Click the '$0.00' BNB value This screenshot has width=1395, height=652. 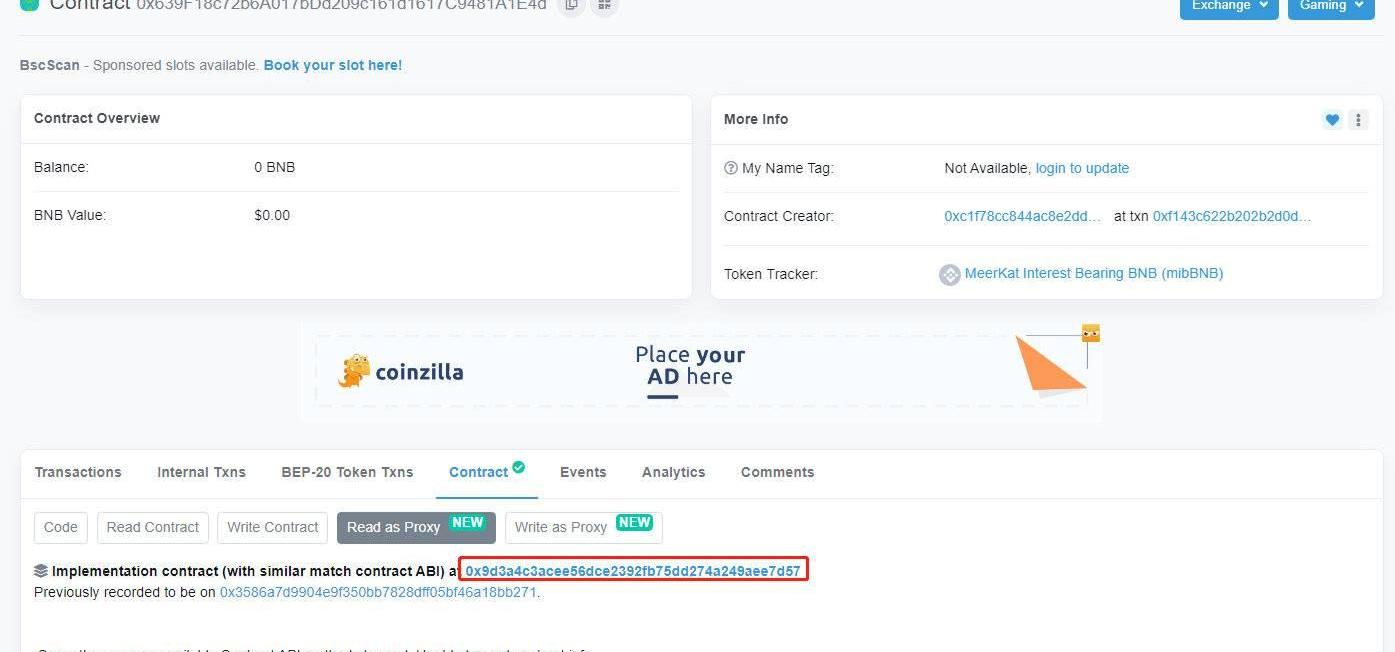click(272, 215)
